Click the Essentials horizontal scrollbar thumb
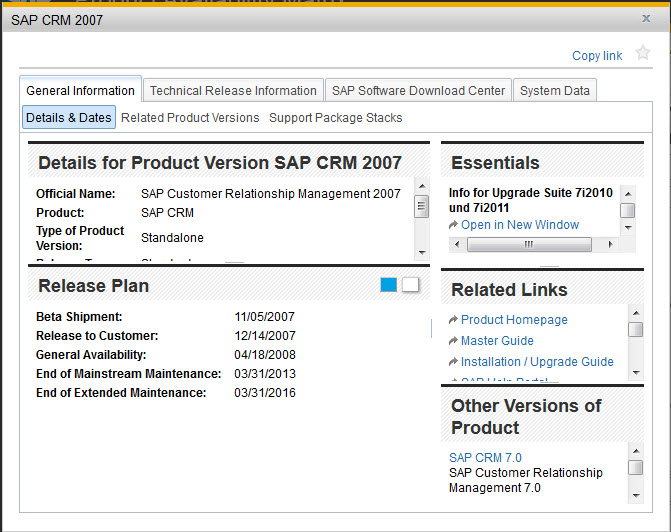The width and height of the screenshot is (671, 532). coord(529,244)
